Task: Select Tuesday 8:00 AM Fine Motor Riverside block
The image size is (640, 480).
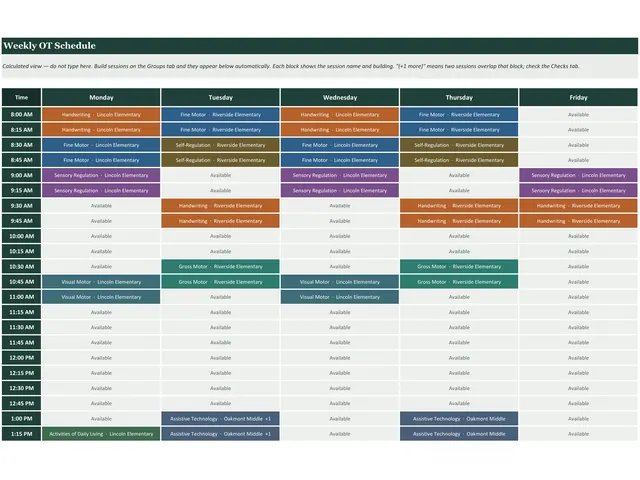Action: click(220, 114)
